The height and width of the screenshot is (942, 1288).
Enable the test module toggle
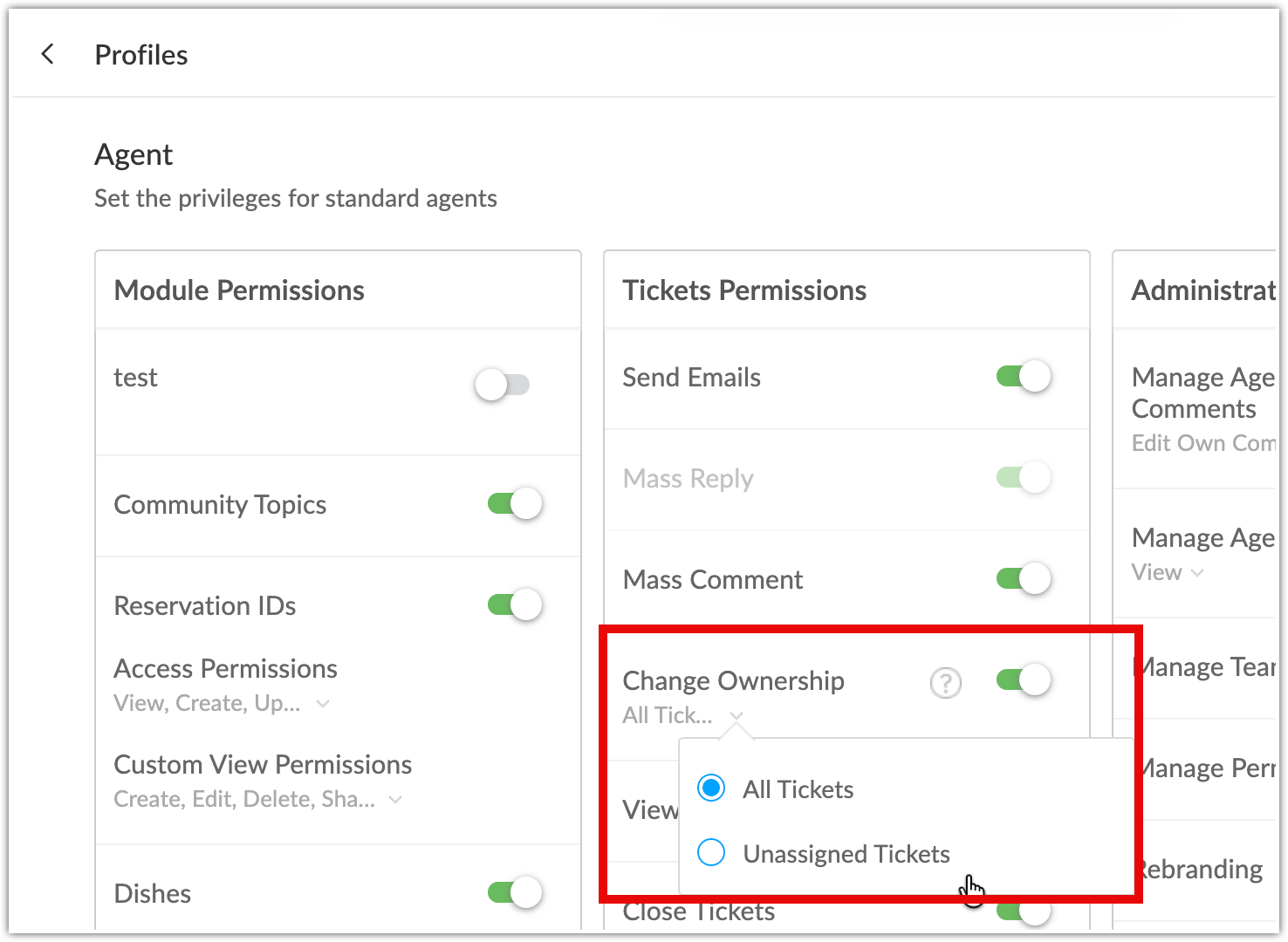pyautogui.click(x=503, y=385)
